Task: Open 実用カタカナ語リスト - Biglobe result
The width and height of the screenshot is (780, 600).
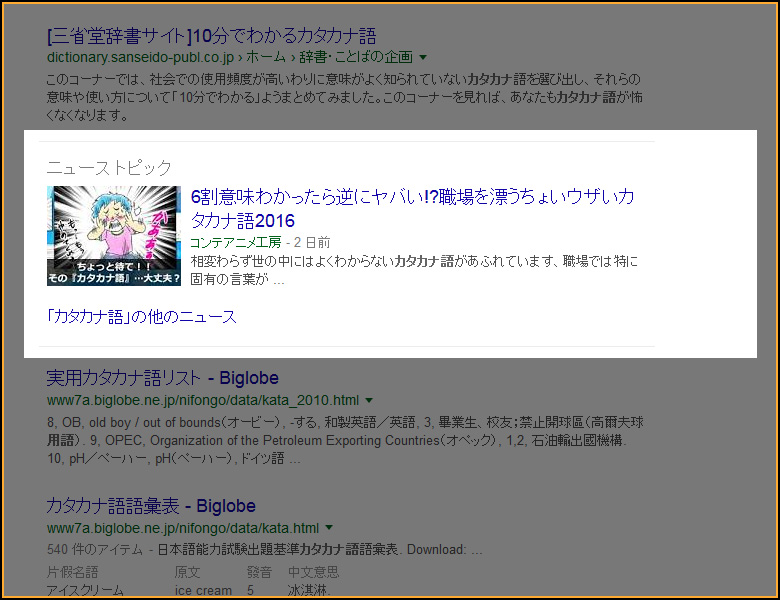Action: [x=162, y=378]
